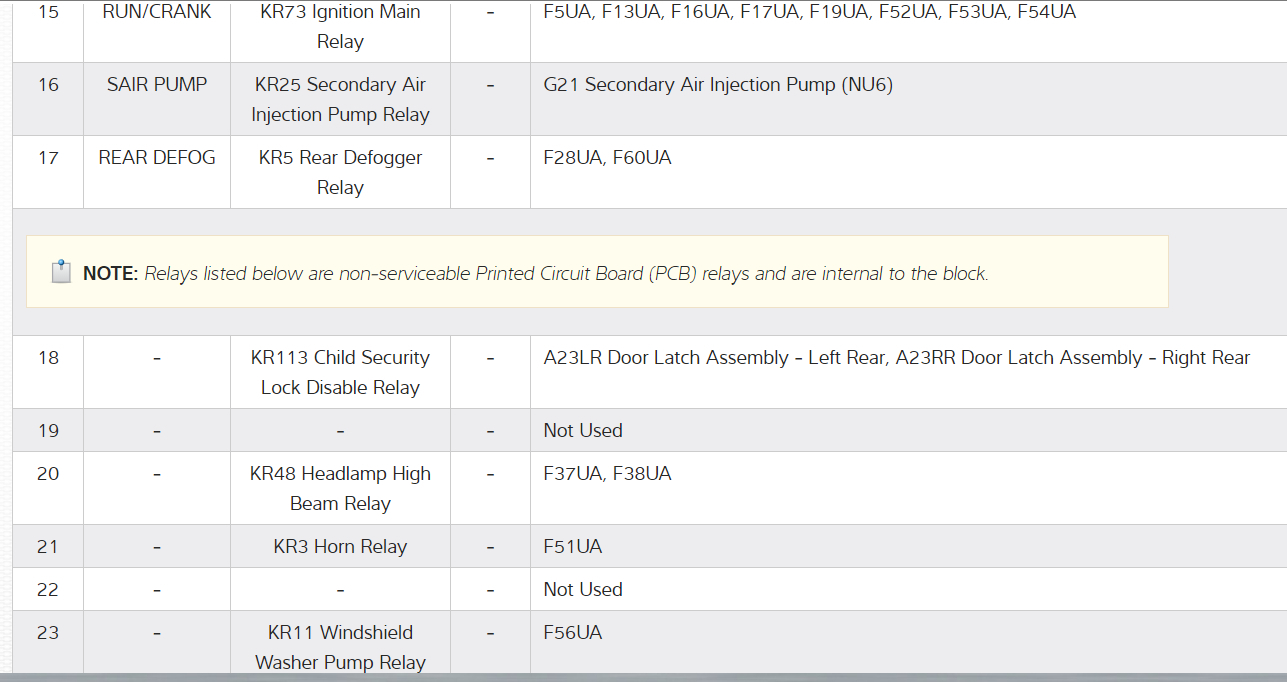Viewport: 1287px width, 682px height.
Task: Click the F51UA fuse text
Action: (x=573, y=547)
